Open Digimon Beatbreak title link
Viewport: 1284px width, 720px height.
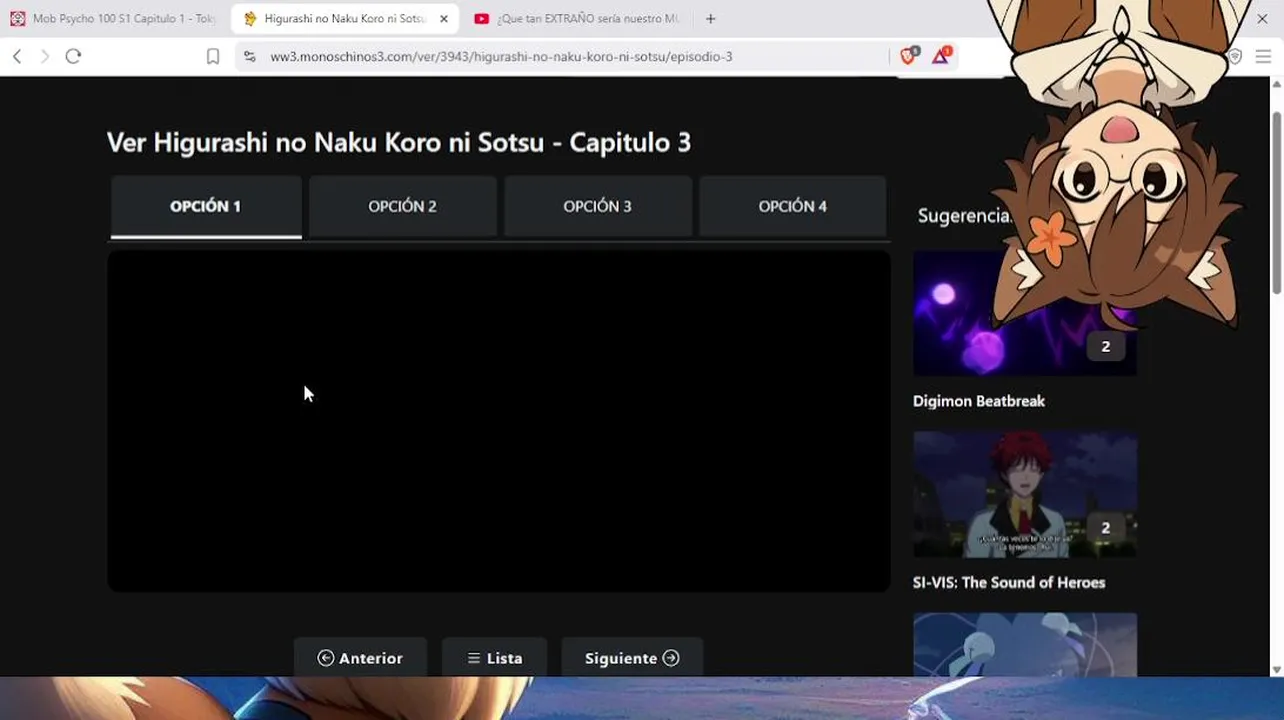978,401
